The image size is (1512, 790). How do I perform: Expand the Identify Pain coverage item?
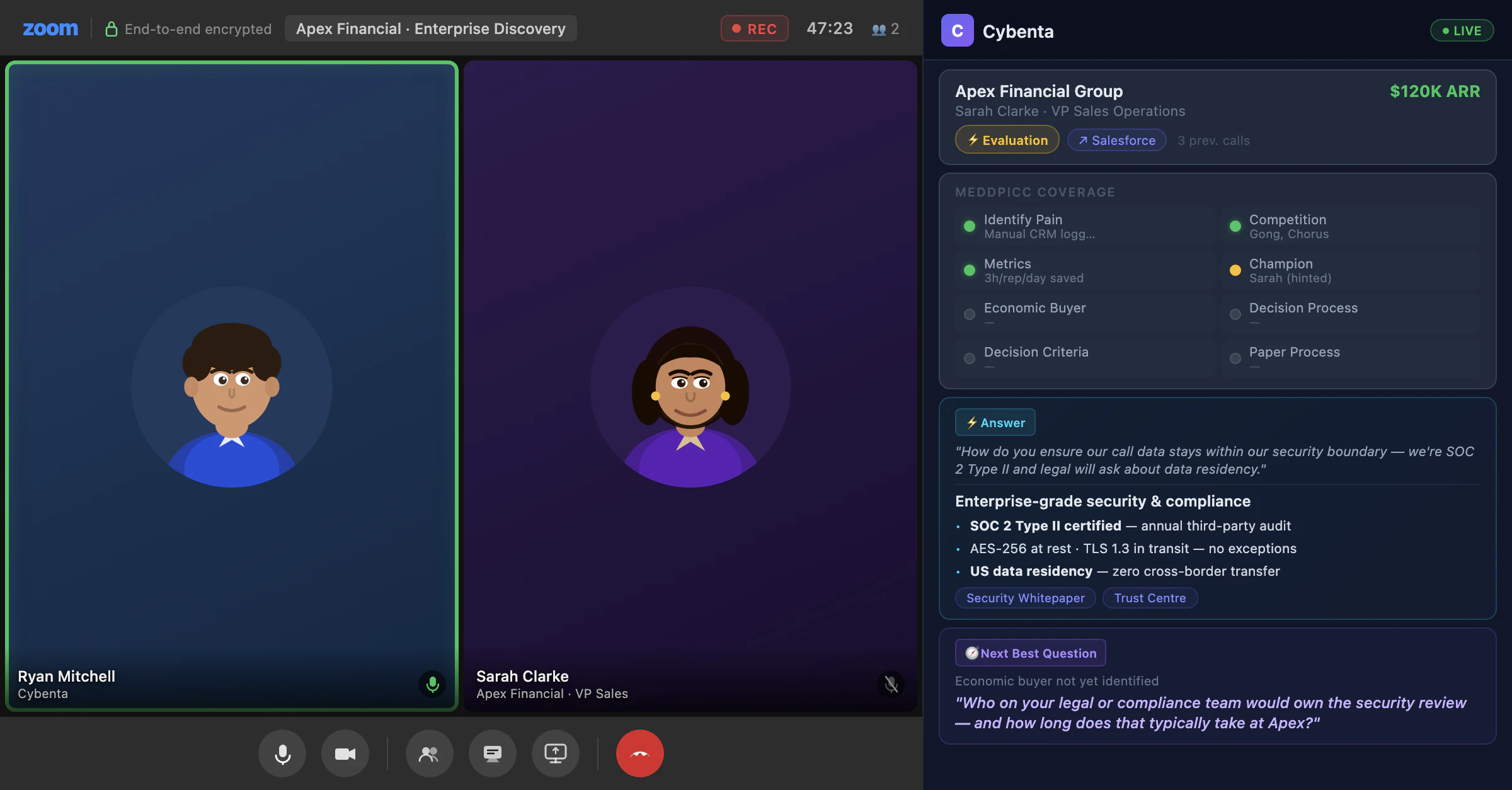[x=1084, y=226]
